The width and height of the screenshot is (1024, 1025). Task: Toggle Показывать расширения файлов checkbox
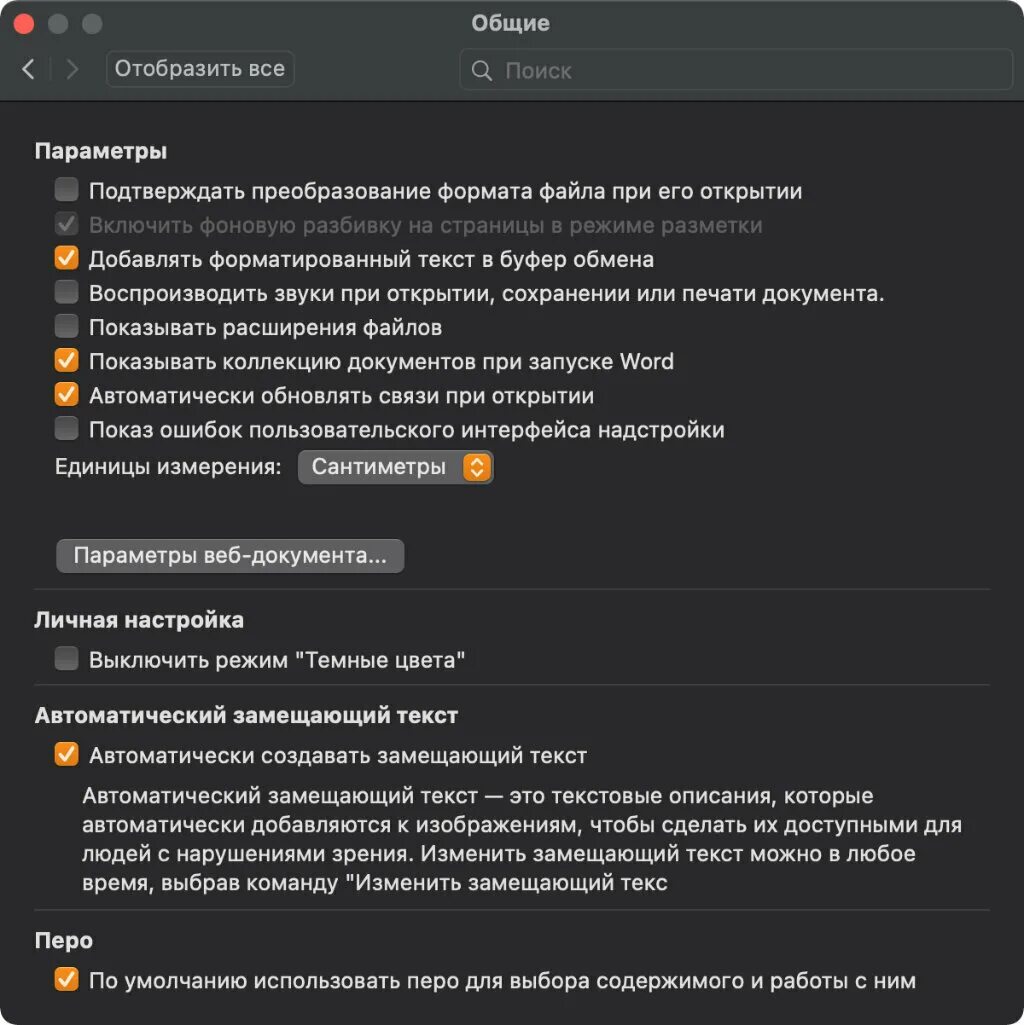[67, 326]
